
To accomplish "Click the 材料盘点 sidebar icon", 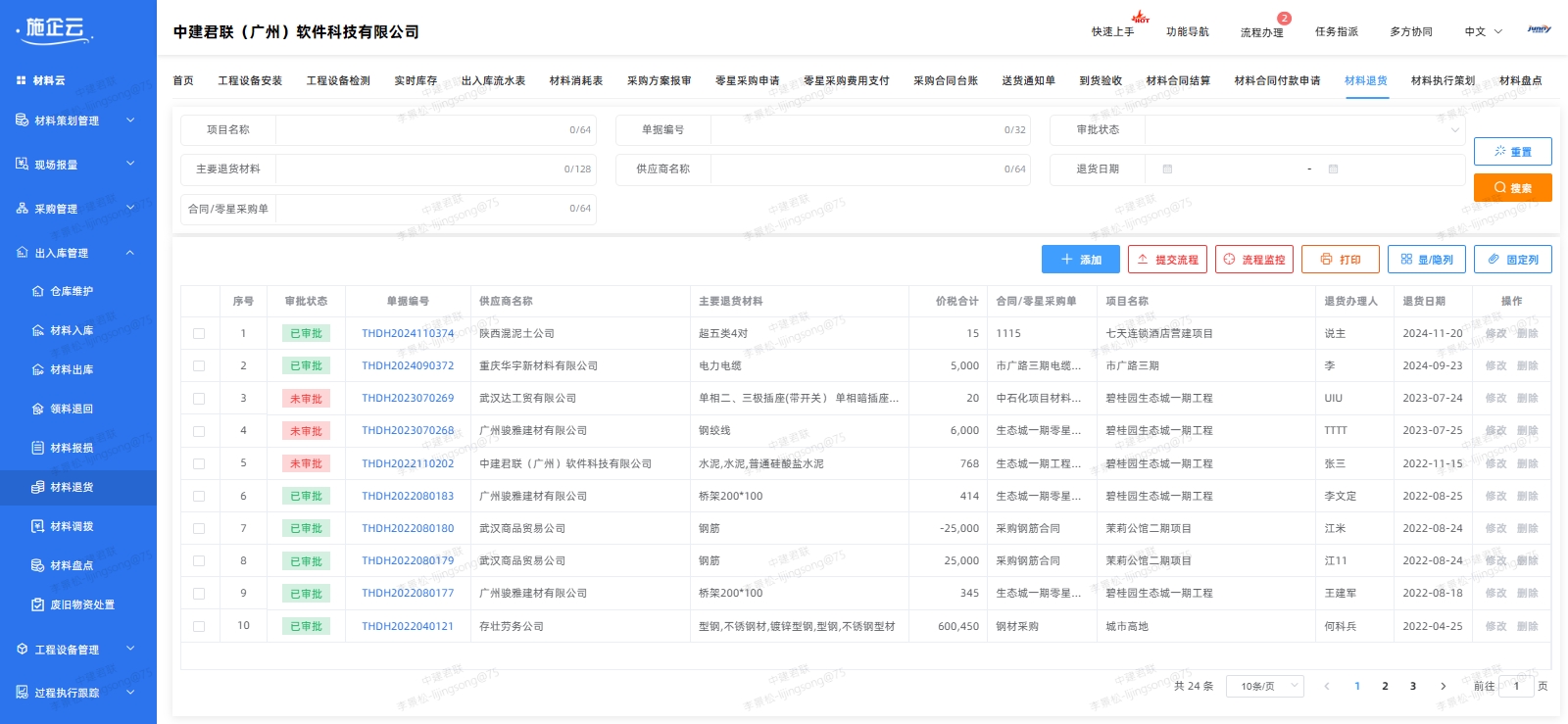I will pyautogui.click(x=37, y=565).
